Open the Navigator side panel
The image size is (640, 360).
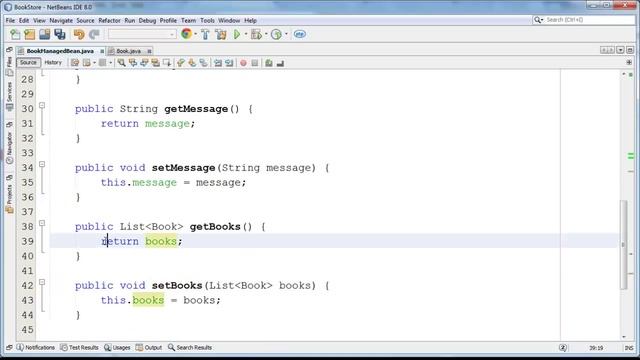(9, 148)
